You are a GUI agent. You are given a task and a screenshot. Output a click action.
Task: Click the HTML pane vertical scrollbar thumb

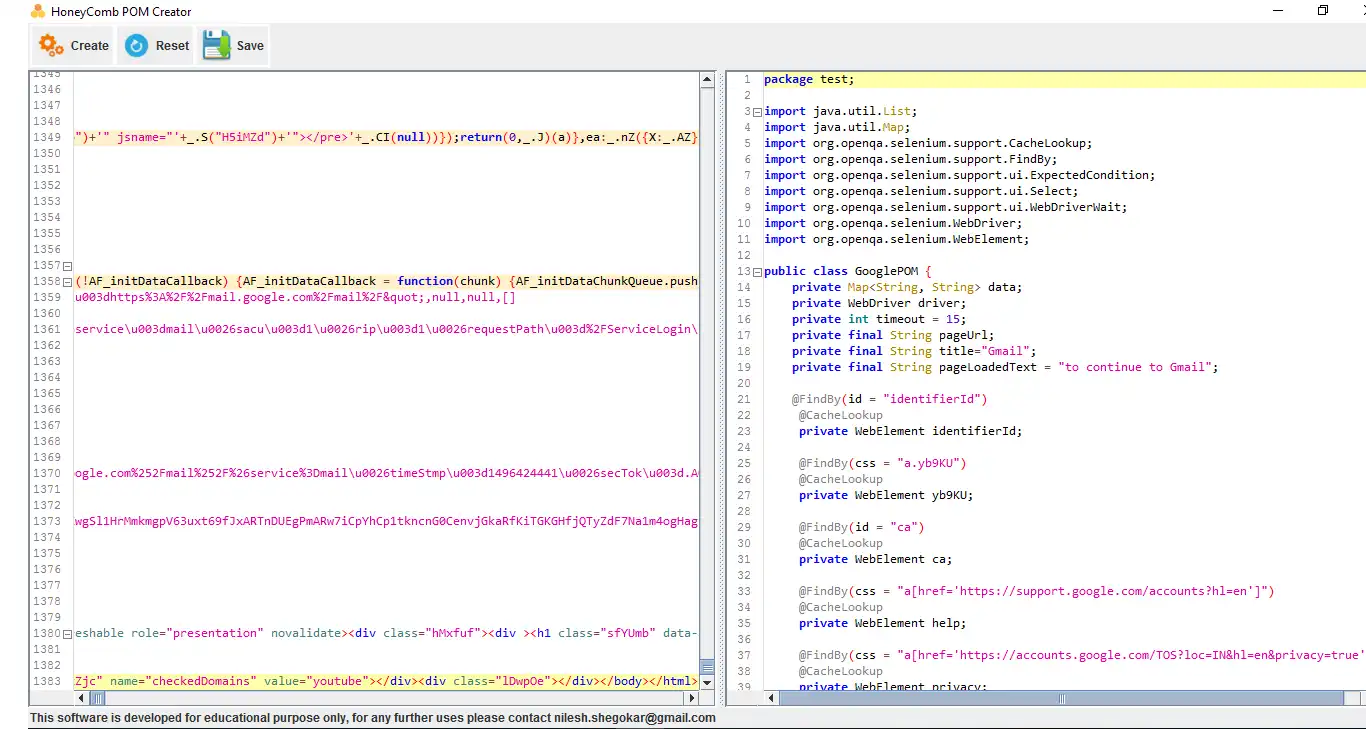point(708,666)
